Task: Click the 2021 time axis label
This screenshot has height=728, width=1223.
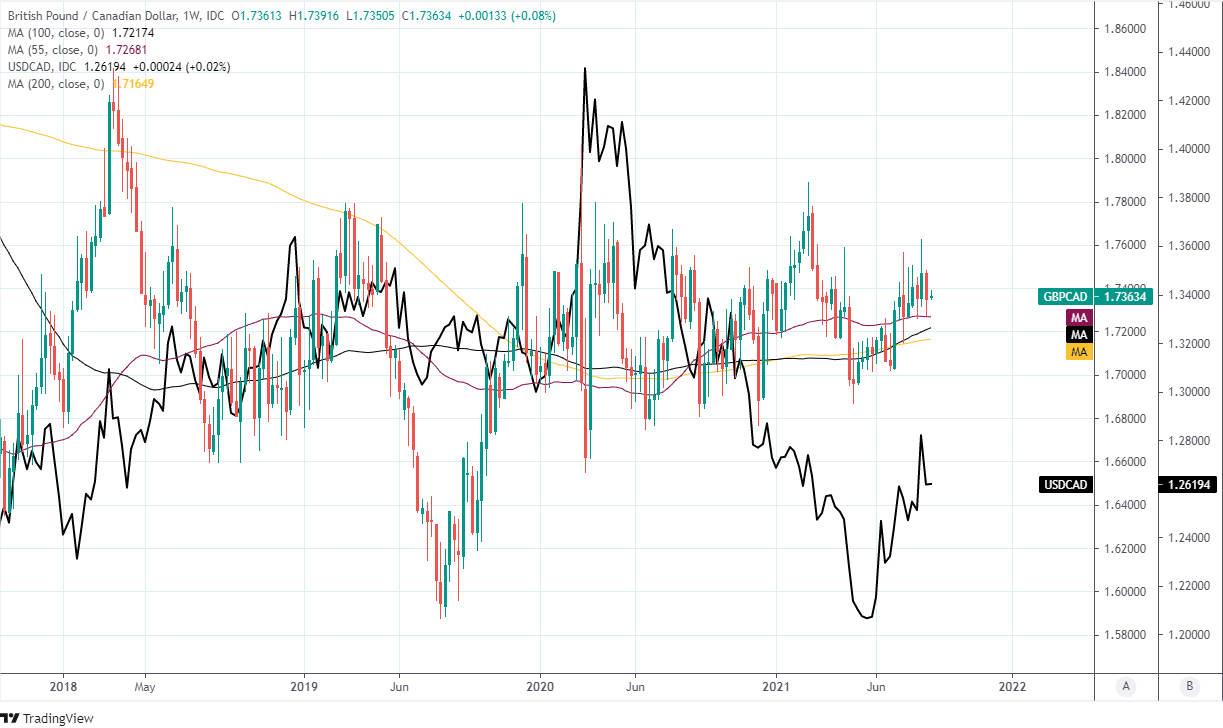Action: click(776, 686)
